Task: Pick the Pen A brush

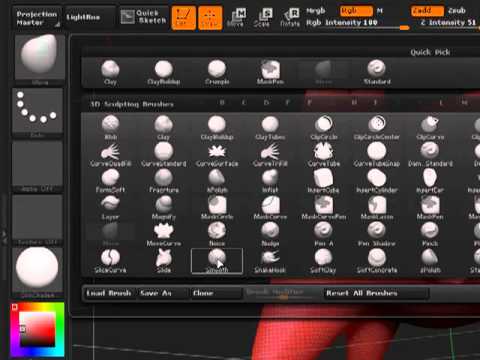Action: (324, 234)
